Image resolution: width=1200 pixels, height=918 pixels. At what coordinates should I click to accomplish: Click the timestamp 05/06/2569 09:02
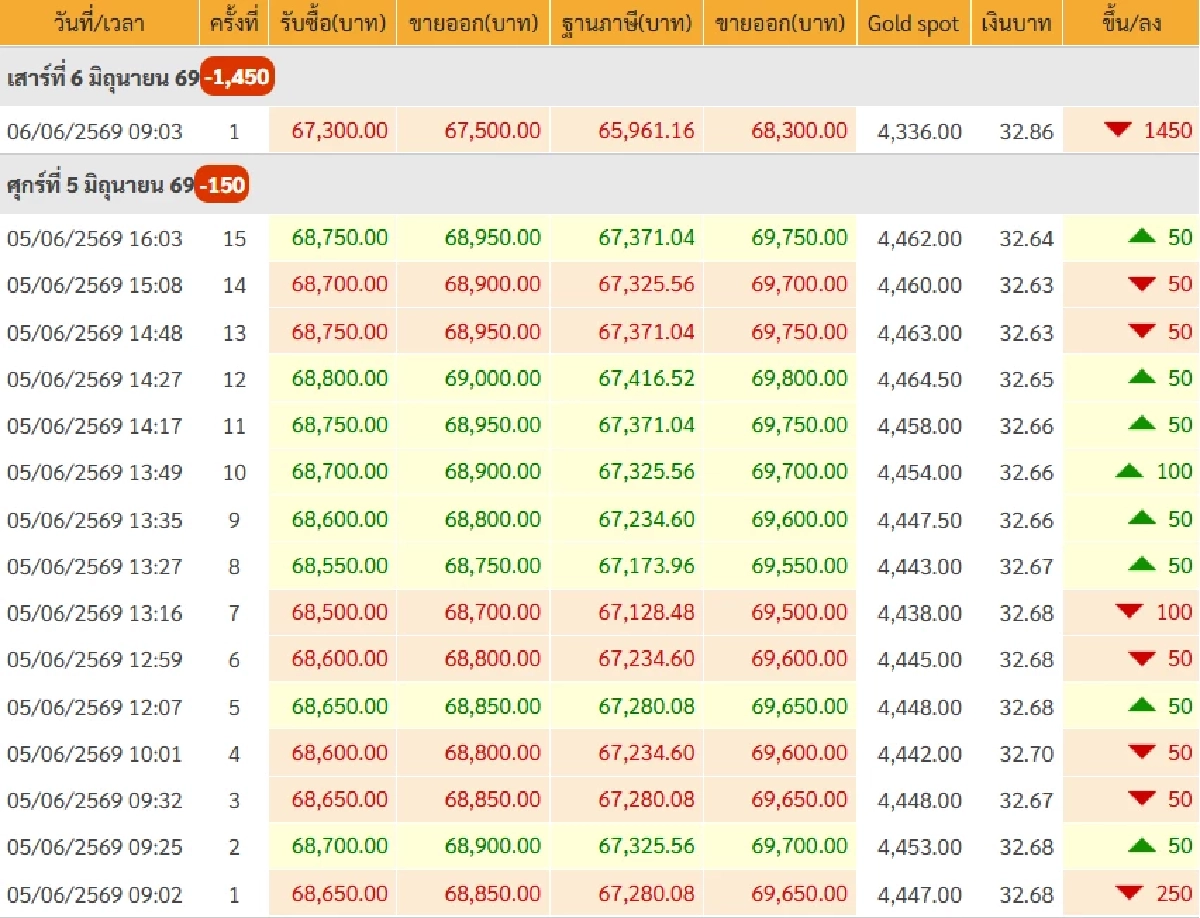95,894
